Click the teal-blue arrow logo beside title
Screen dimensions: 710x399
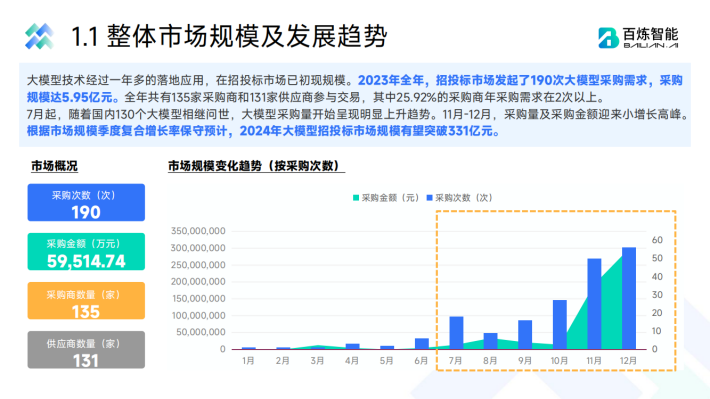39,36
